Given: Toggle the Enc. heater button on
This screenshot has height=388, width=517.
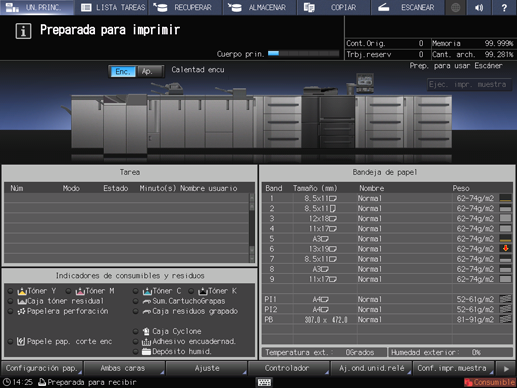Looking at the screenshot, I should (x=123, y=71).
